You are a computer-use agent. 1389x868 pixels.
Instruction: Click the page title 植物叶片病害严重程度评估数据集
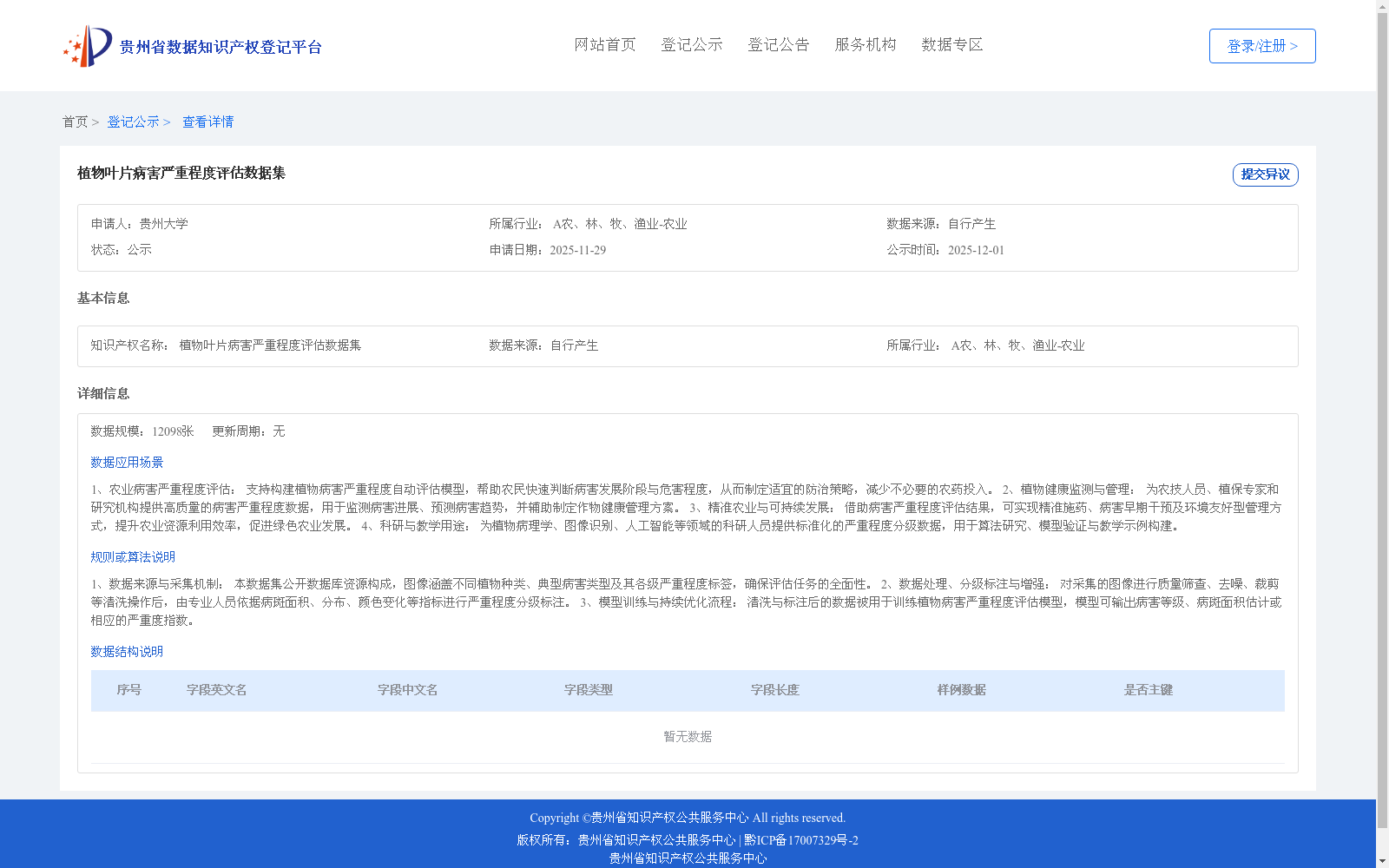pyautogui.click(x=181, y=173)
